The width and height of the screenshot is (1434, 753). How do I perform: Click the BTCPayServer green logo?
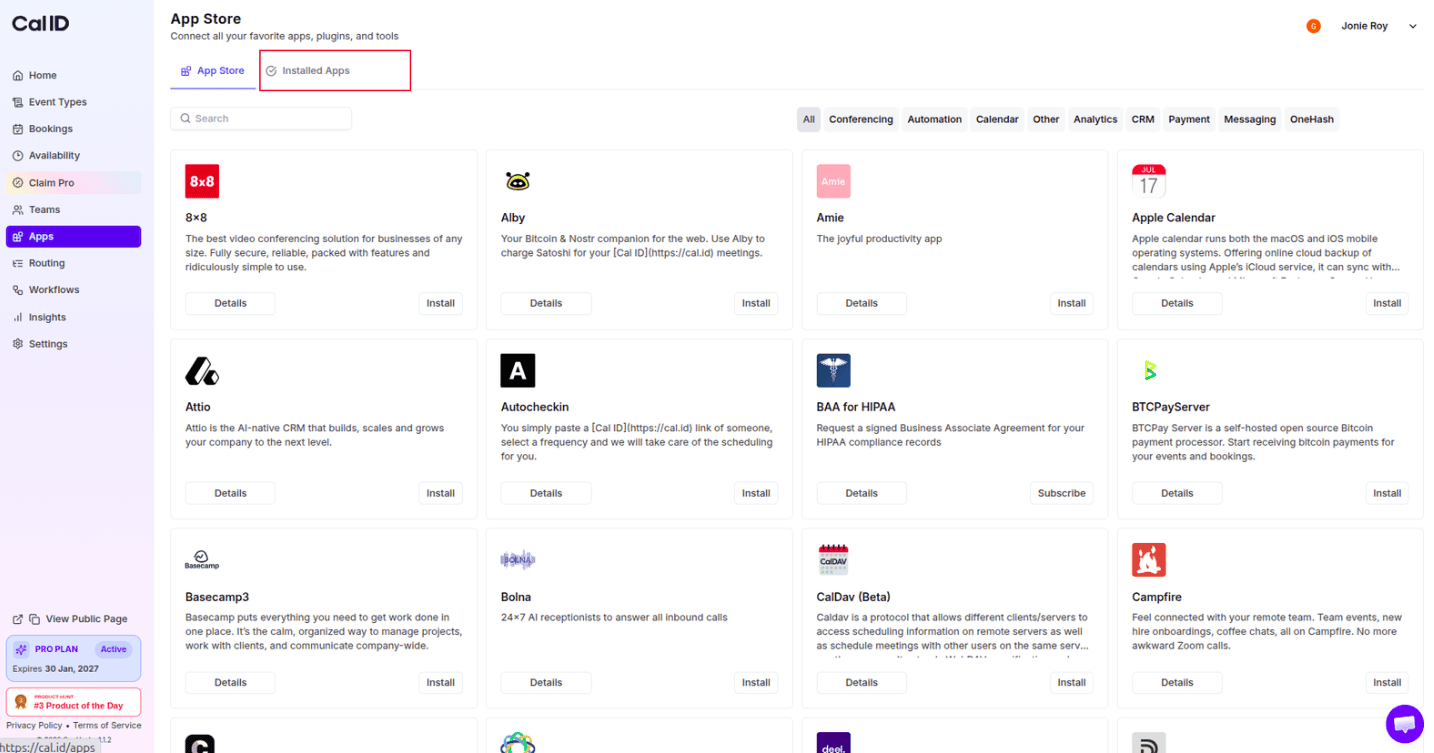click(1150, 371)
